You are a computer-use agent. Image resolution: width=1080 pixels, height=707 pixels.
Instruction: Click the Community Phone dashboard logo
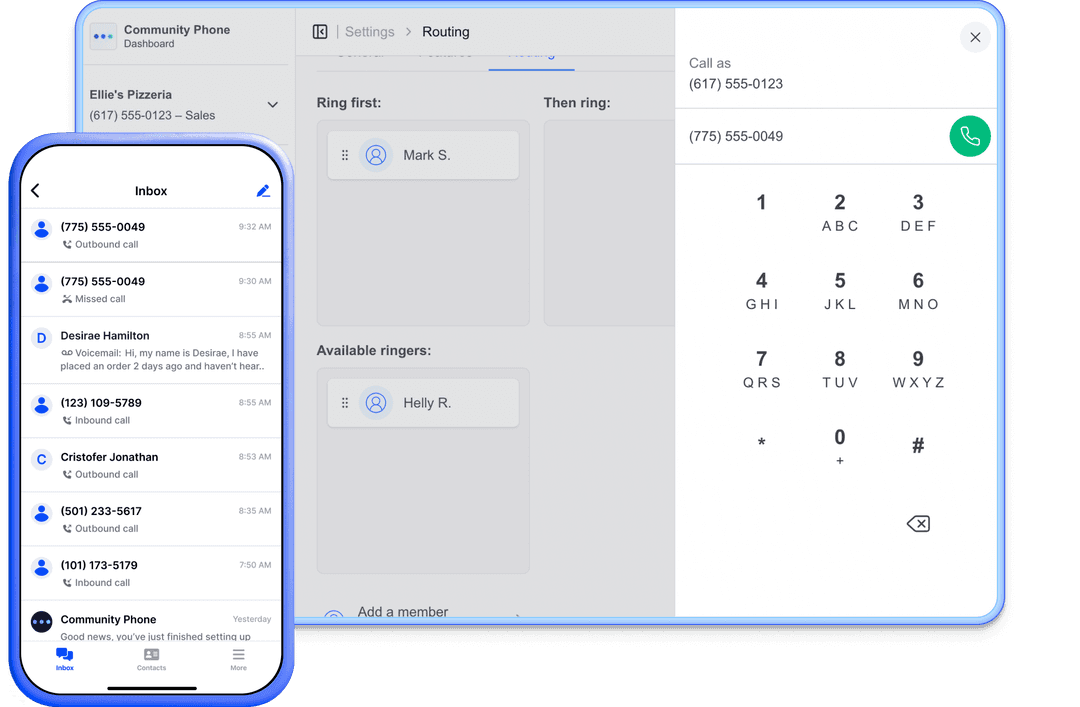[x=103, y=36]
